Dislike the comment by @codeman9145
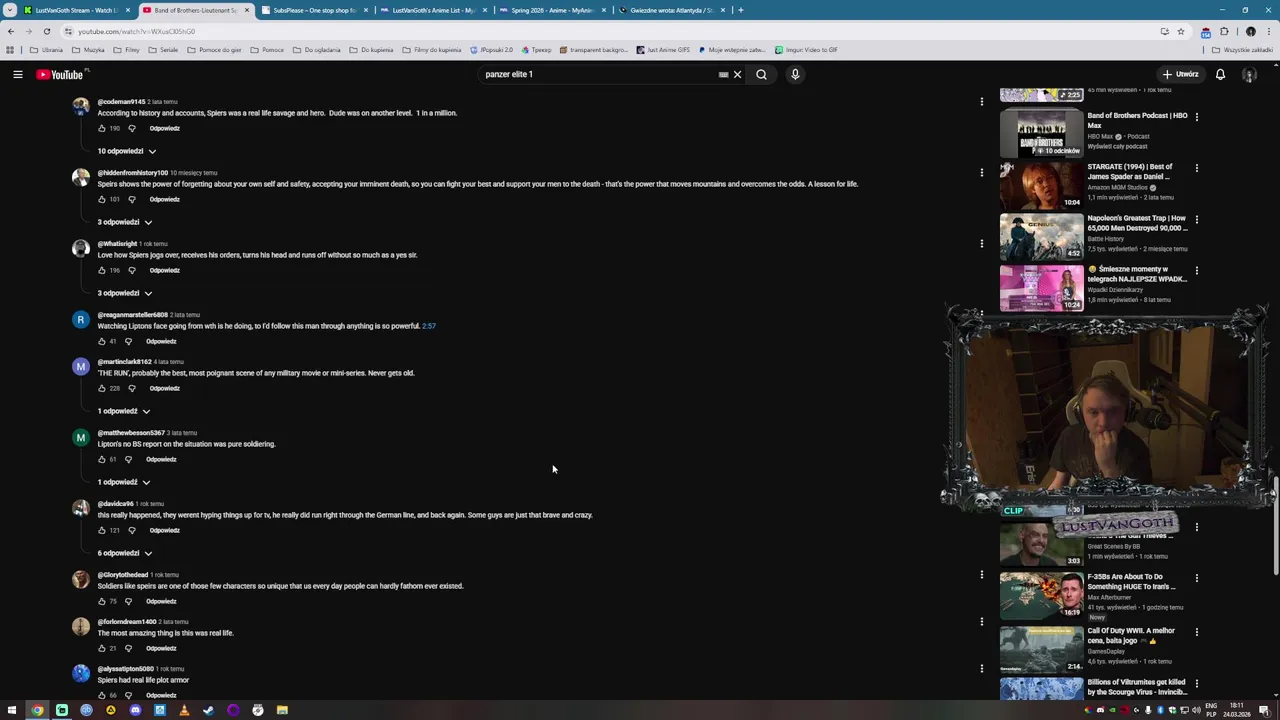 point(131,128)
